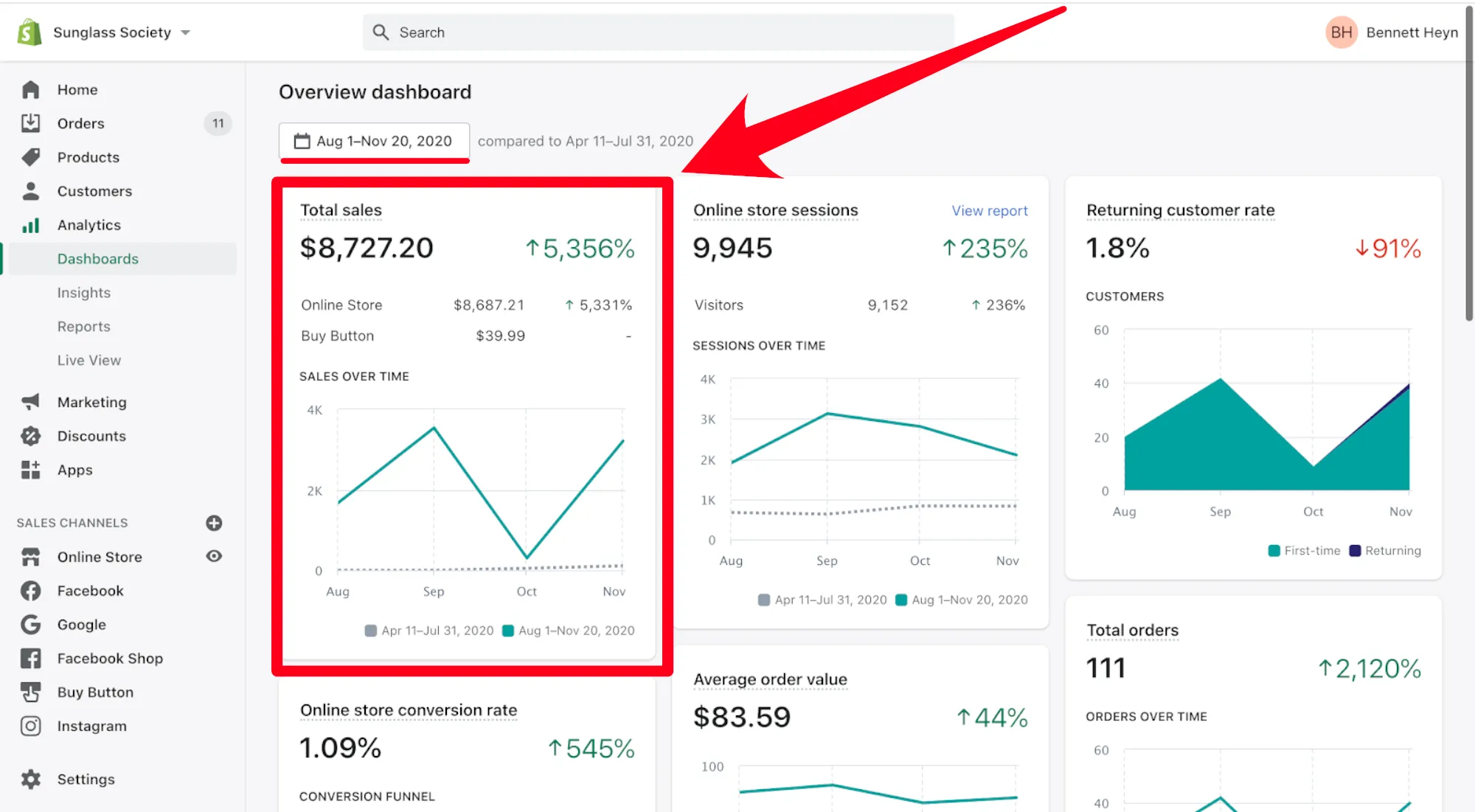Open Live View in the sidebar
This screenshot has height=812, width=1475.
[x=89, y=361]
